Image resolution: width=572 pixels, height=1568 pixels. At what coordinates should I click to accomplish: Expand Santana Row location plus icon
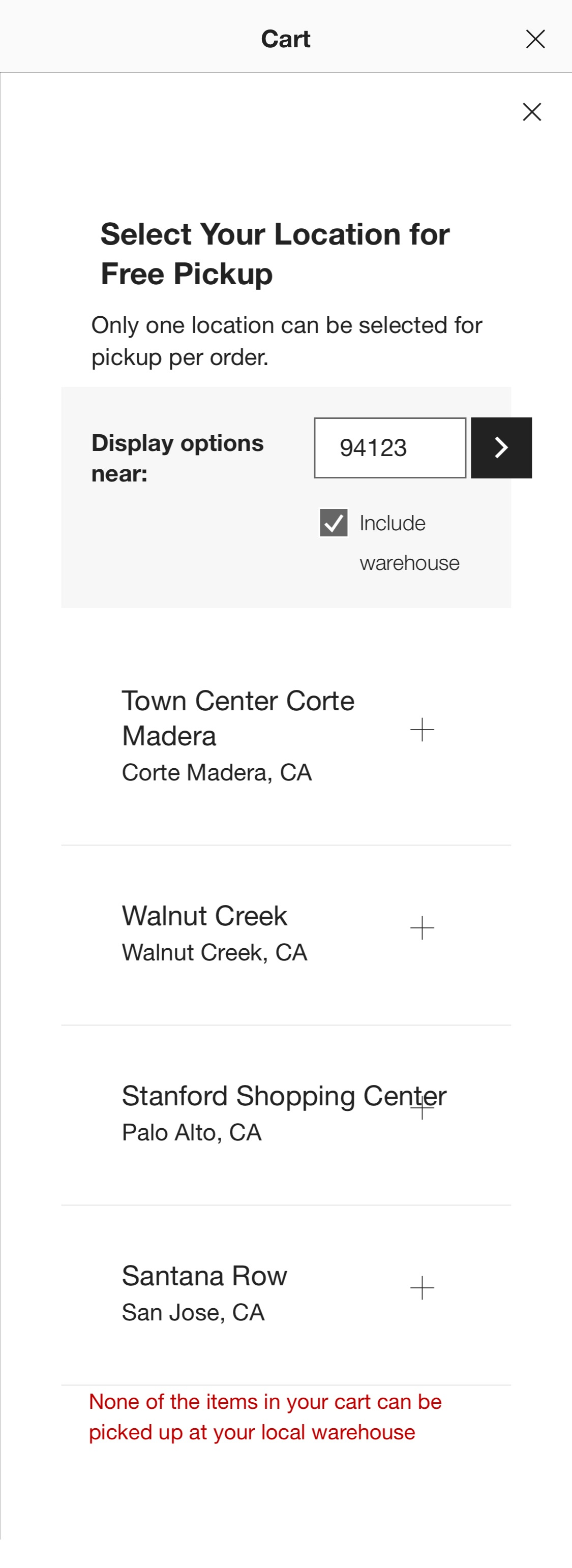422,1288
